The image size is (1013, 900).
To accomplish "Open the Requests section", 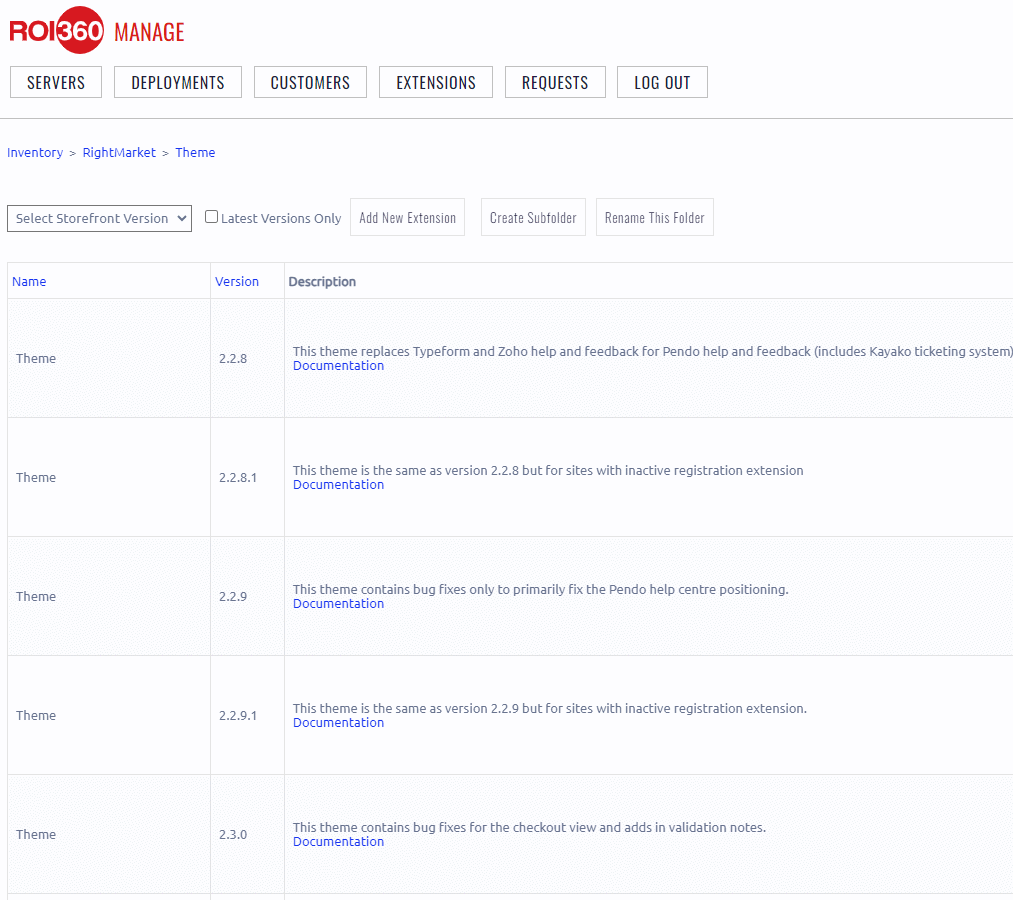I will [x=555, y=82].
